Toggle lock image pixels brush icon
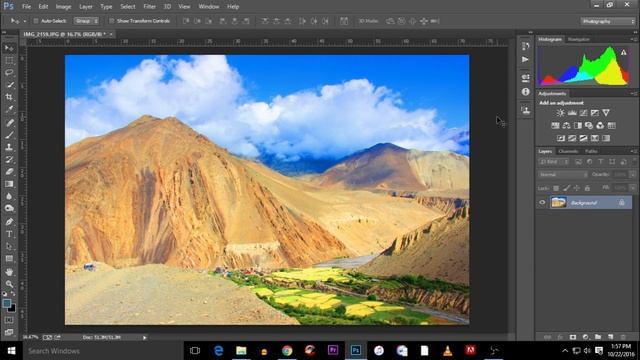 [x=567, y=188]
